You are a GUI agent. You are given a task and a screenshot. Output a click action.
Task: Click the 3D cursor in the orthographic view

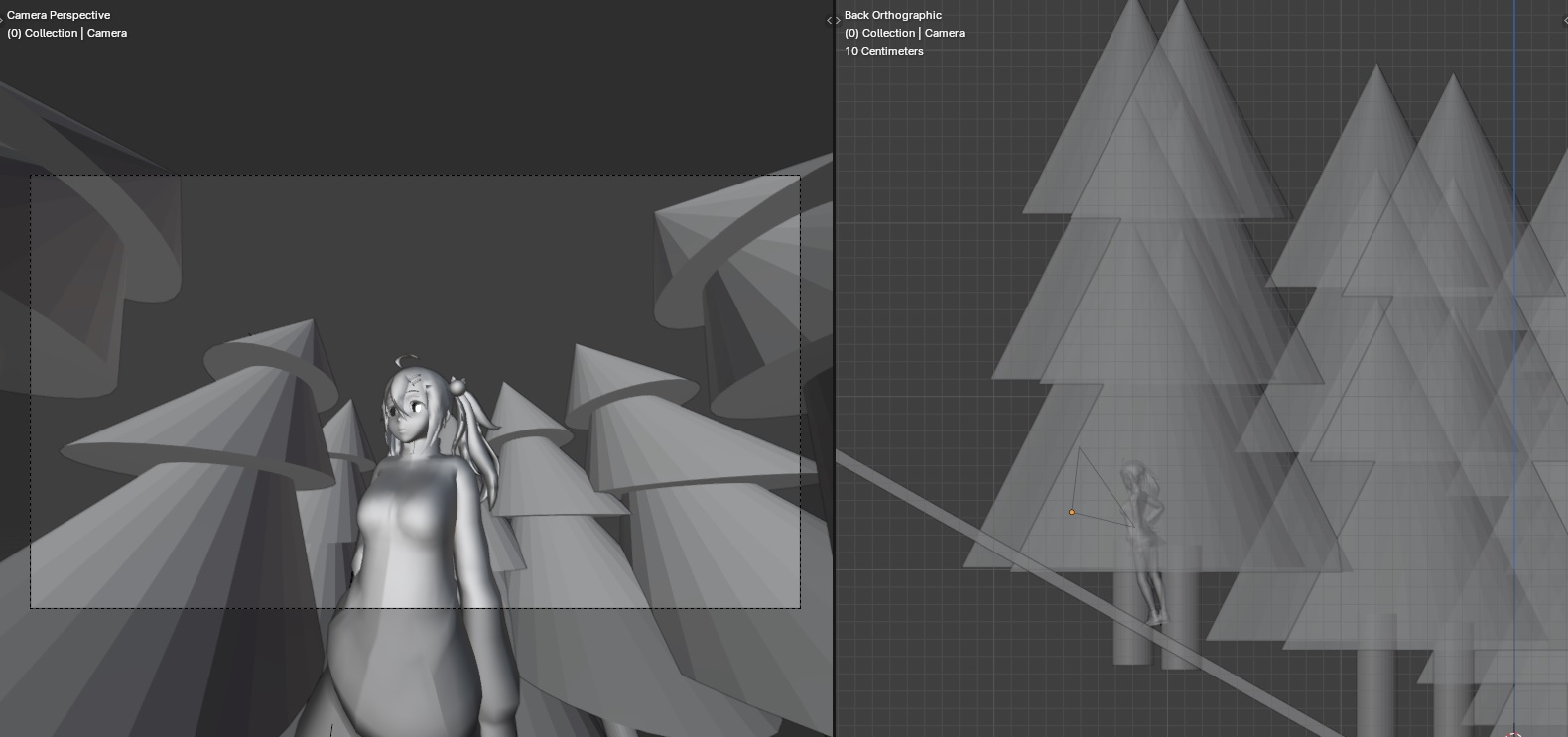[x=1513, y=734]
